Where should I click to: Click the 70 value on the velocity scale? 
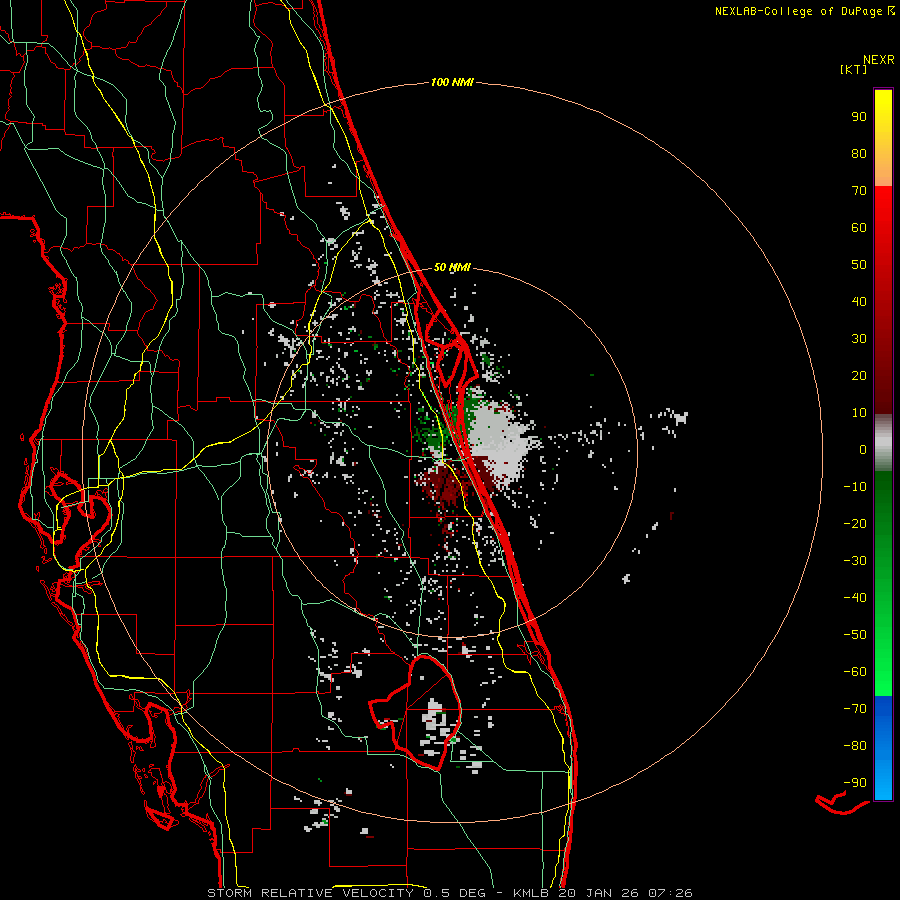pos(859,191)
